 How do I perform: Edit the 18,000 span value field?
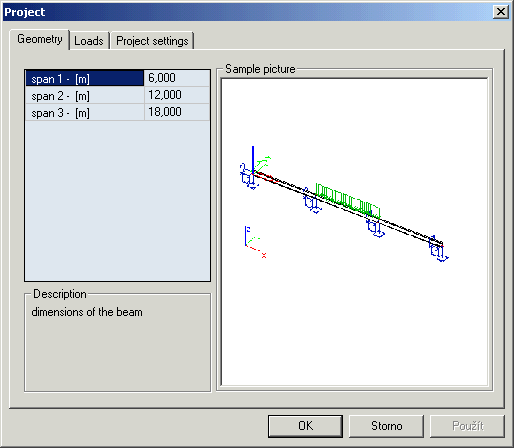[177, 112]
